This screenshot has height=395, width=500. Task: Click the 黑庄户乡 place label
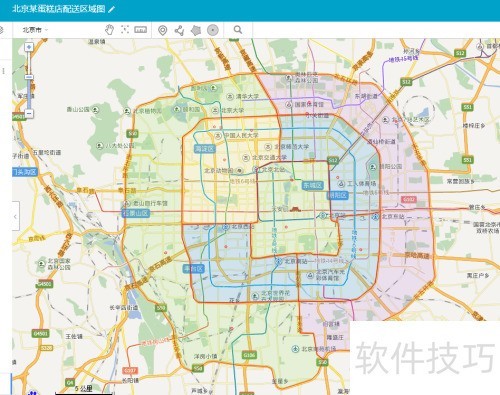pos(478,275)
